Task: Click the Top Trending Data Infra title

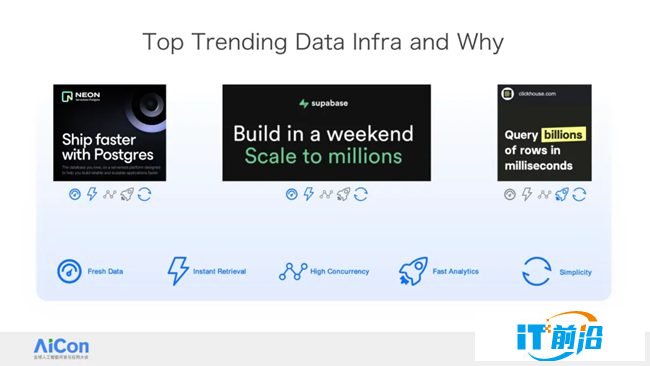Action: pyautogui.click(x=323, y=42)
